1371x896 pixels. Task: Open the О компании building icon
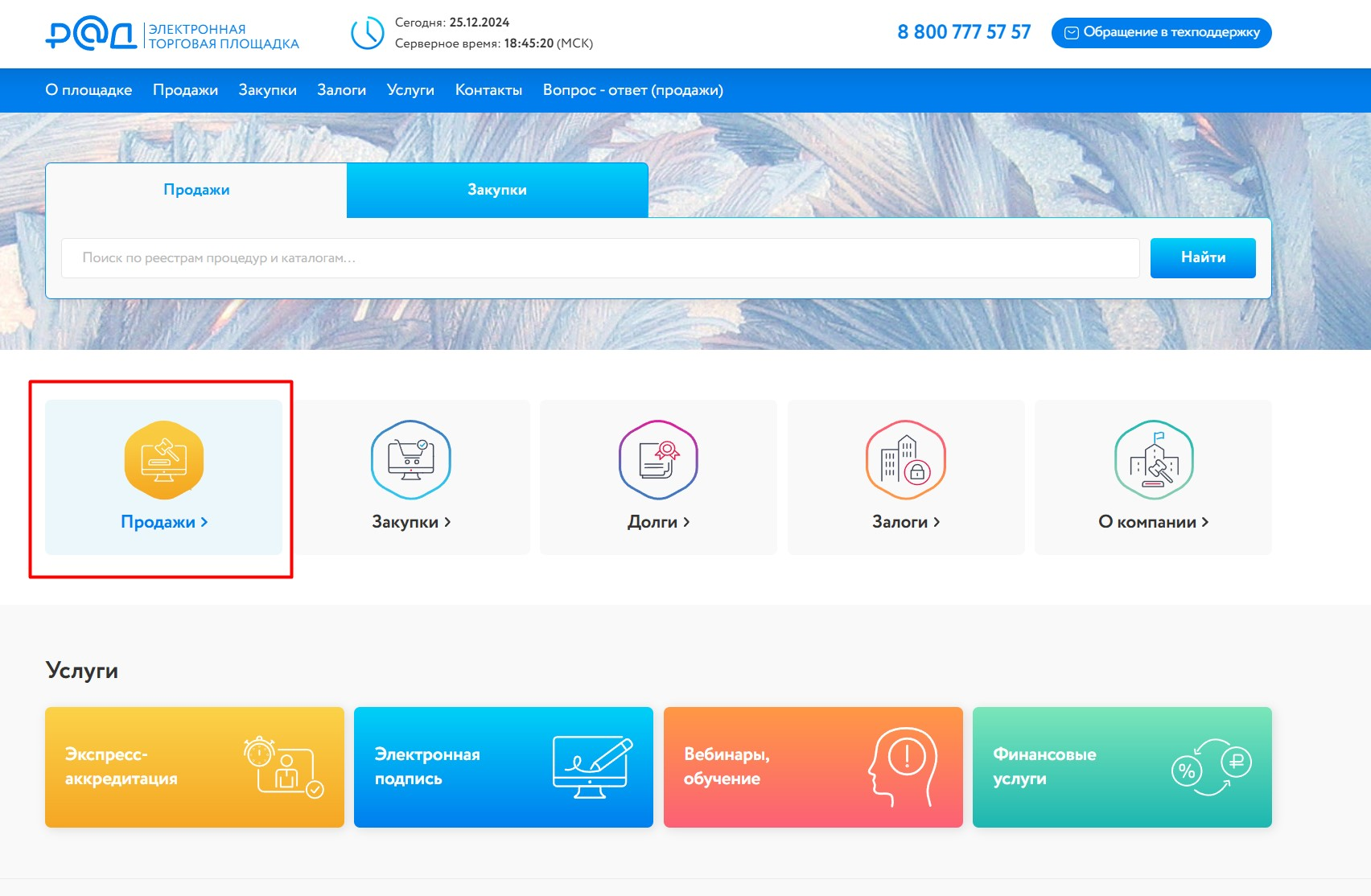pyautogui.click(x=1153, y=460)
